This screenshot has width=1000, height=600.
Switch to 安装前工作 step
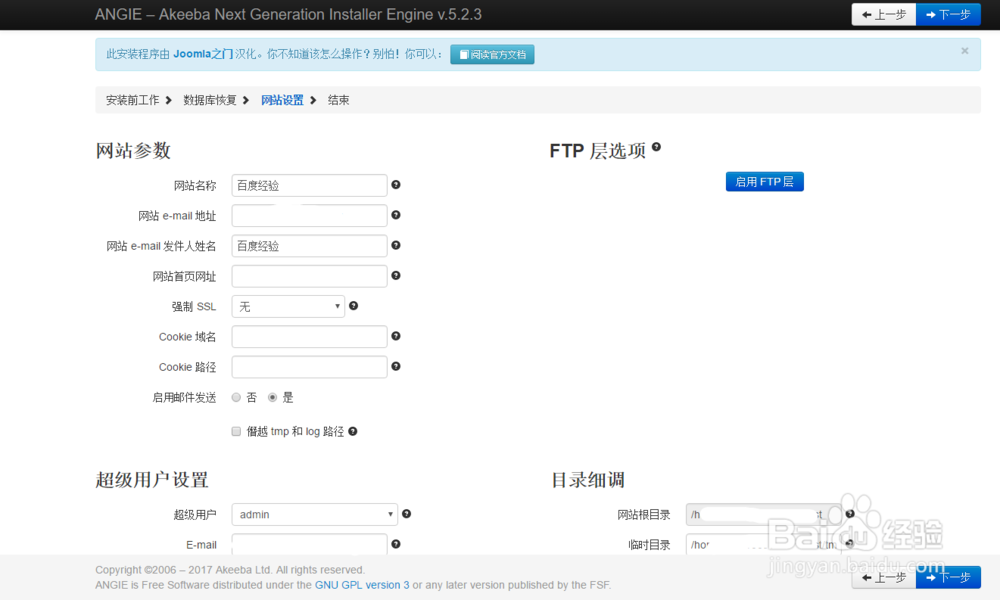[132, 100]
